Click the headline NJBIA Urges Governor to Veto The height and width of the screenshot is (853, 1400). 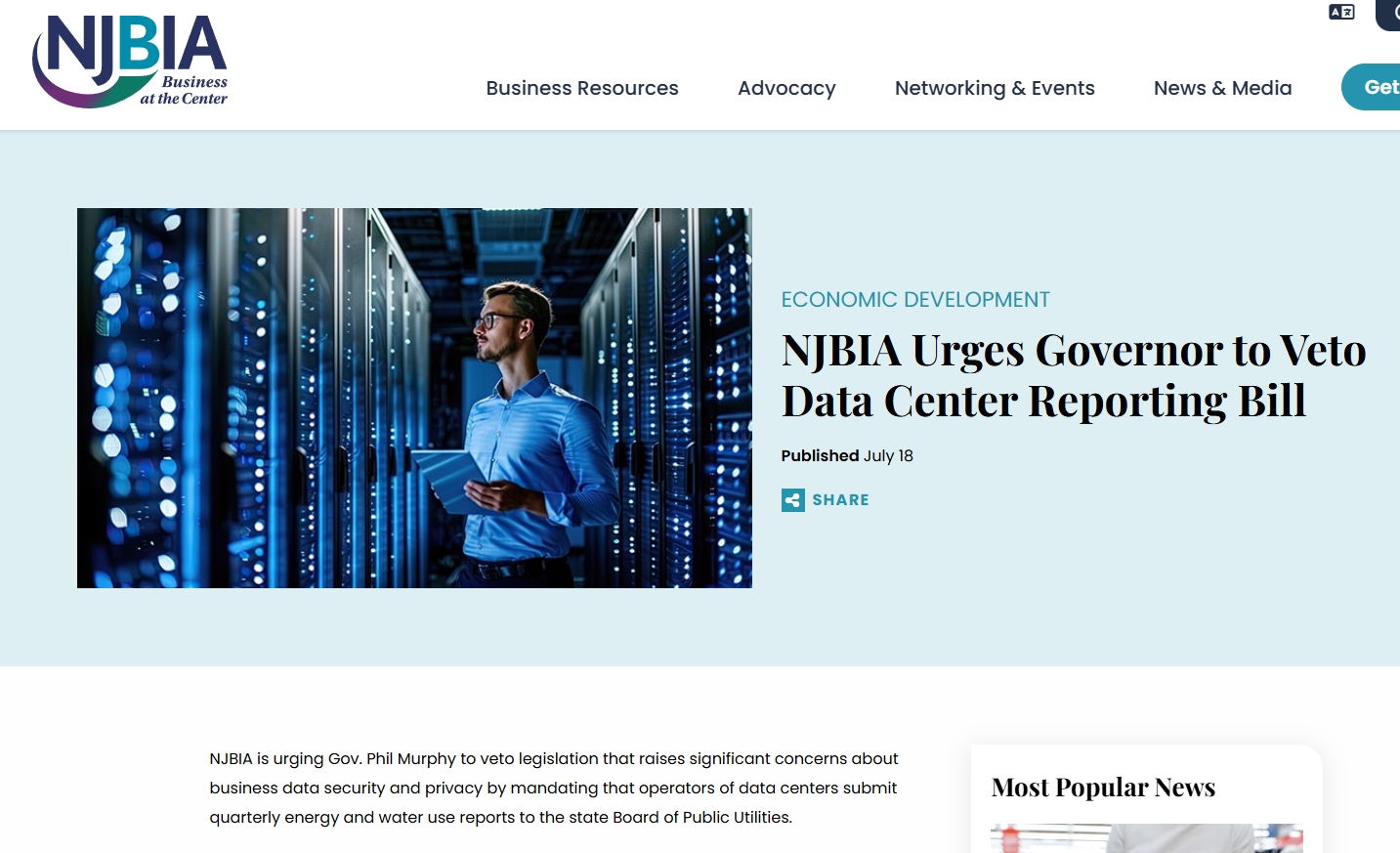point(1074,375)
